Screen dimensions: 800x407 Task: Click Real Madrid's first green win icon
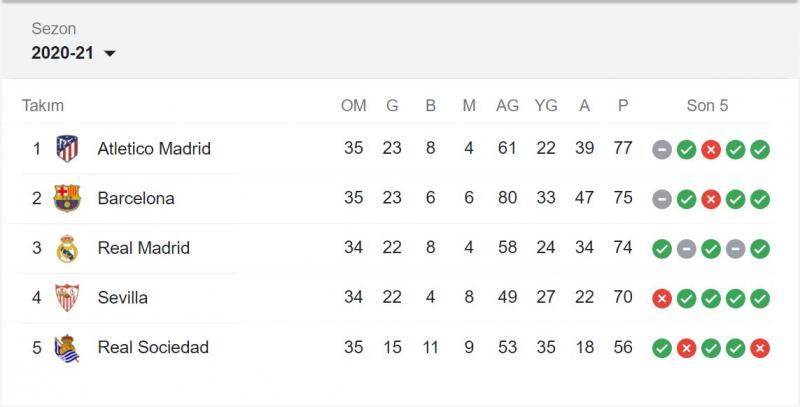662,249
